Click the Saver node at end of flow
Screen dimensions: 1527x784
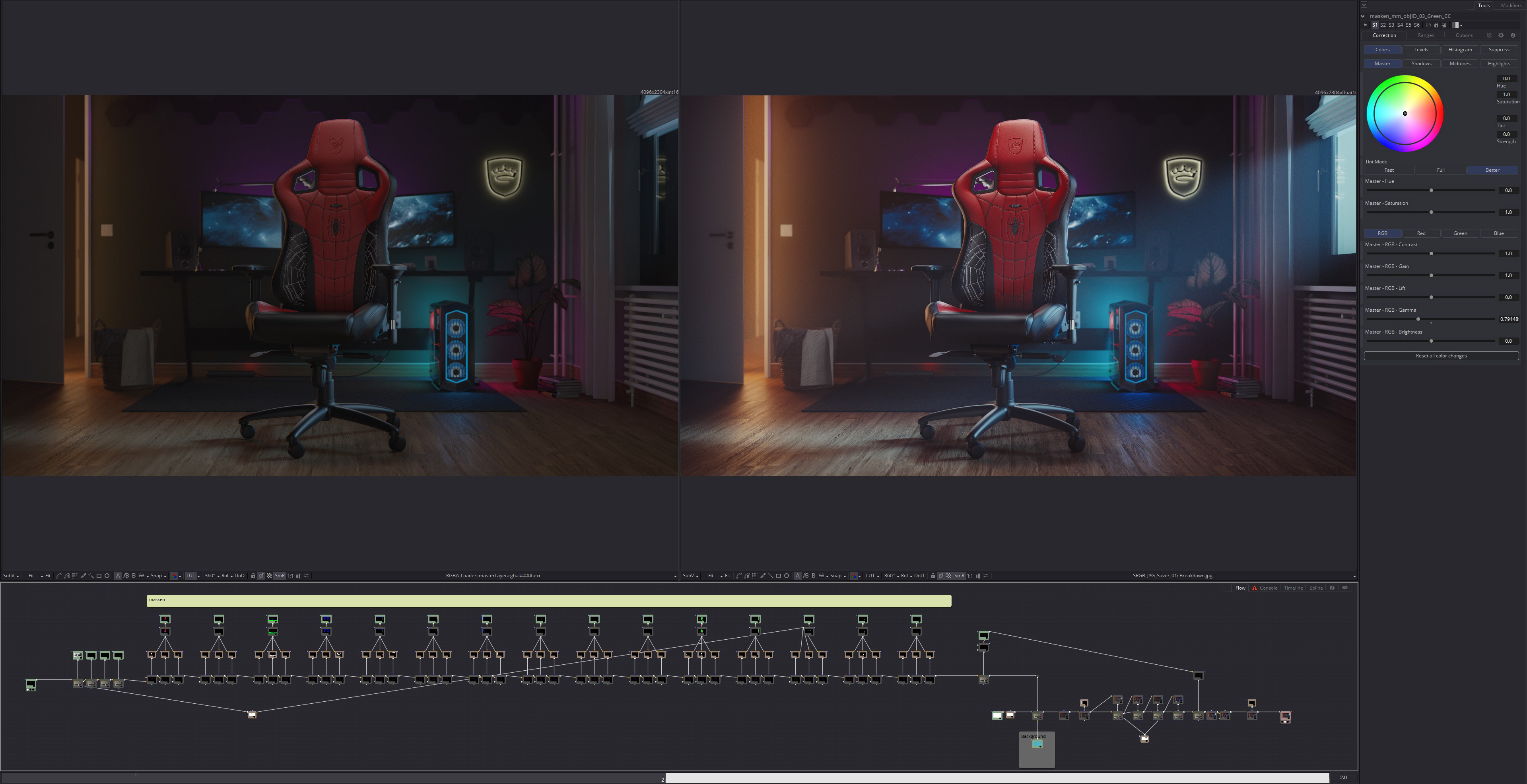pos(1285,717)
